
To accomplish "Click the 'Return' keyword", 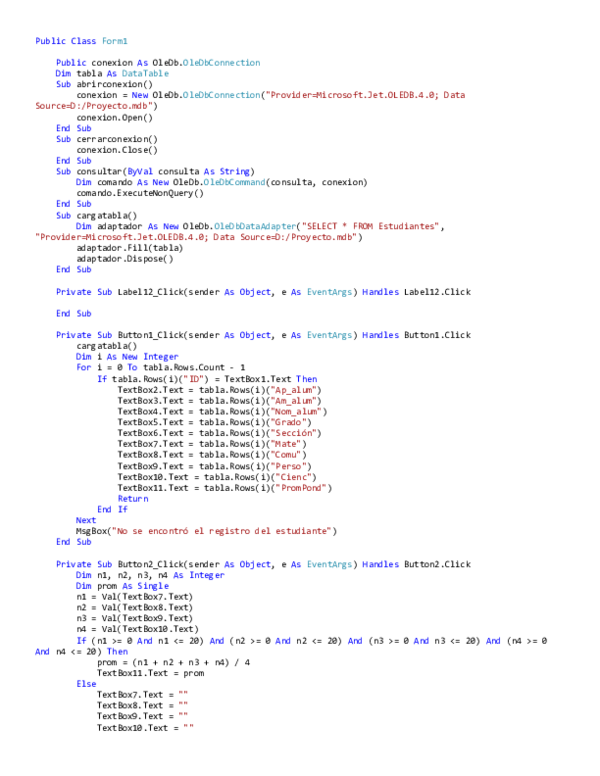I will pyautogui.click(x=133, y=498).
